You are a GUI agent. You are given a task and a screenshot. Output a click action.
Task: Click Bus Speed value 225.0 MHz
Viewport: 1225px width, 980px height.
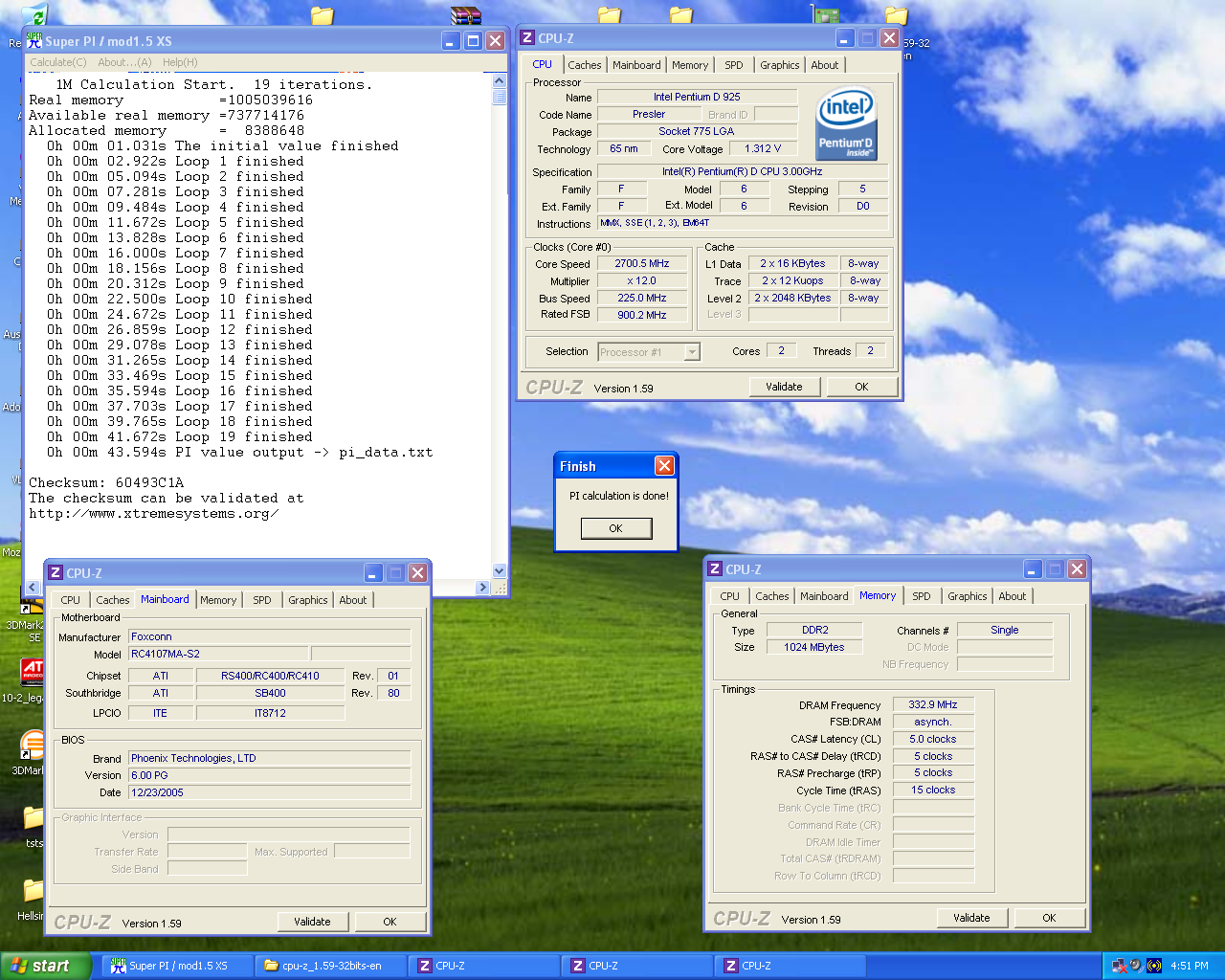pyautogui.click(x=642, y=298)
